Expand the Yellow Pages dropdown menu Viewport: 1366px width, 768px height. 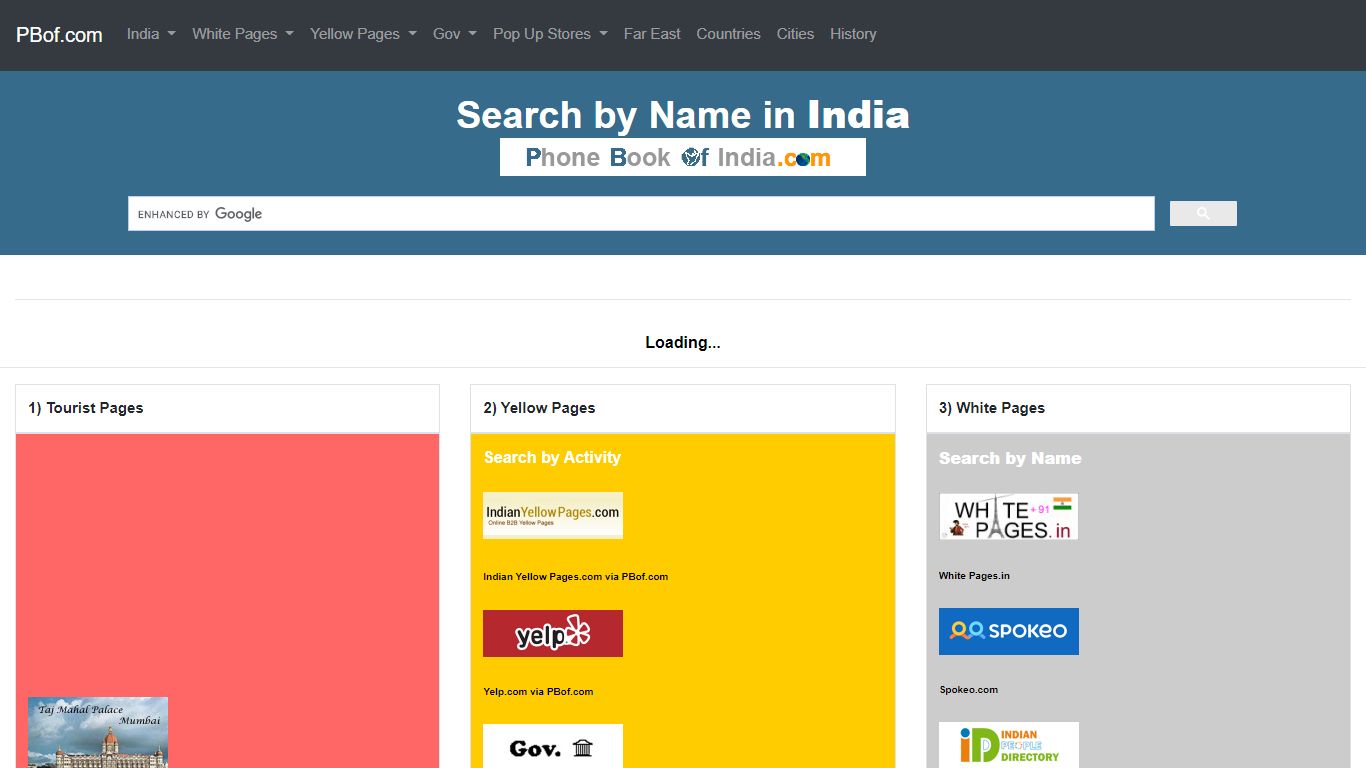pos(363,34)
